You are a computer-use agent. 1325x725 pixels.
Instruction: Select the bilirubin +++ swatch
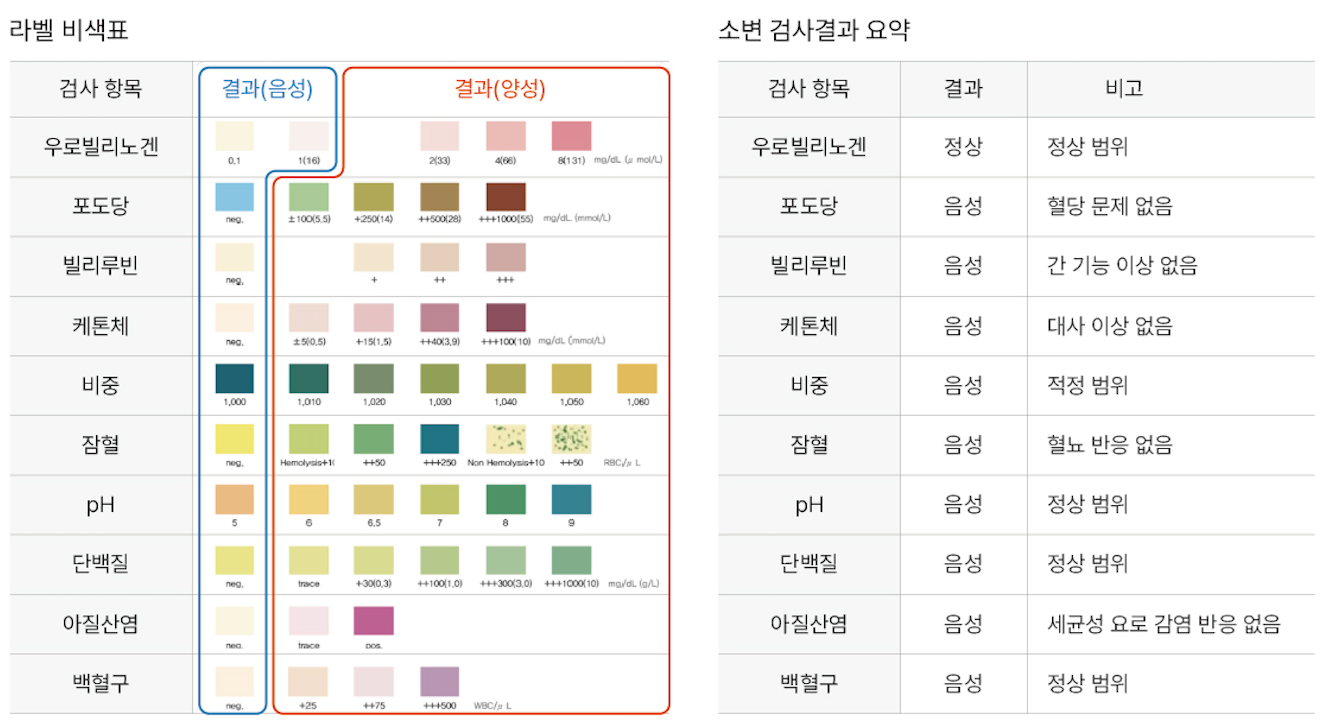click(505, 257)
